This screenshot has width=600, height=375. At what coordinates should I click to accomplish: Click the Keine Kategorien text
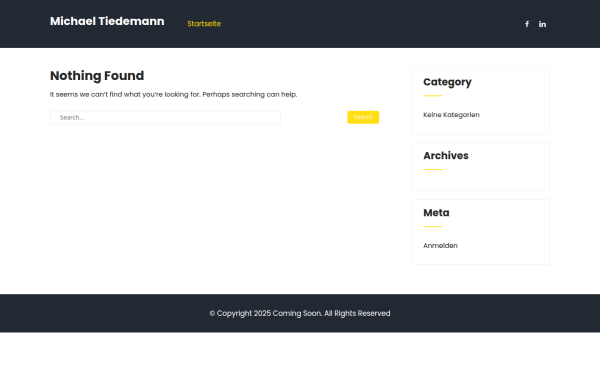click(x=451, y=115)
